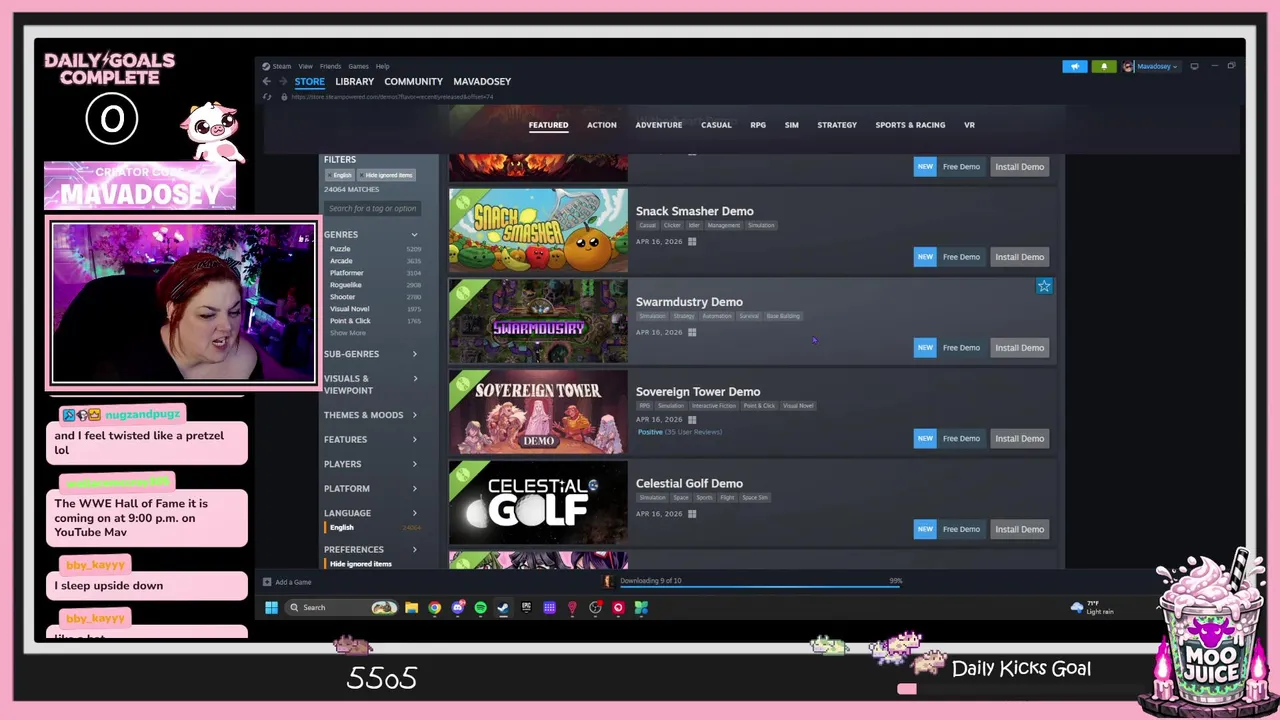The height and width of the screenshot is (720, 1280).
Task: Remove the English filter chip
Action: [341, 175]
